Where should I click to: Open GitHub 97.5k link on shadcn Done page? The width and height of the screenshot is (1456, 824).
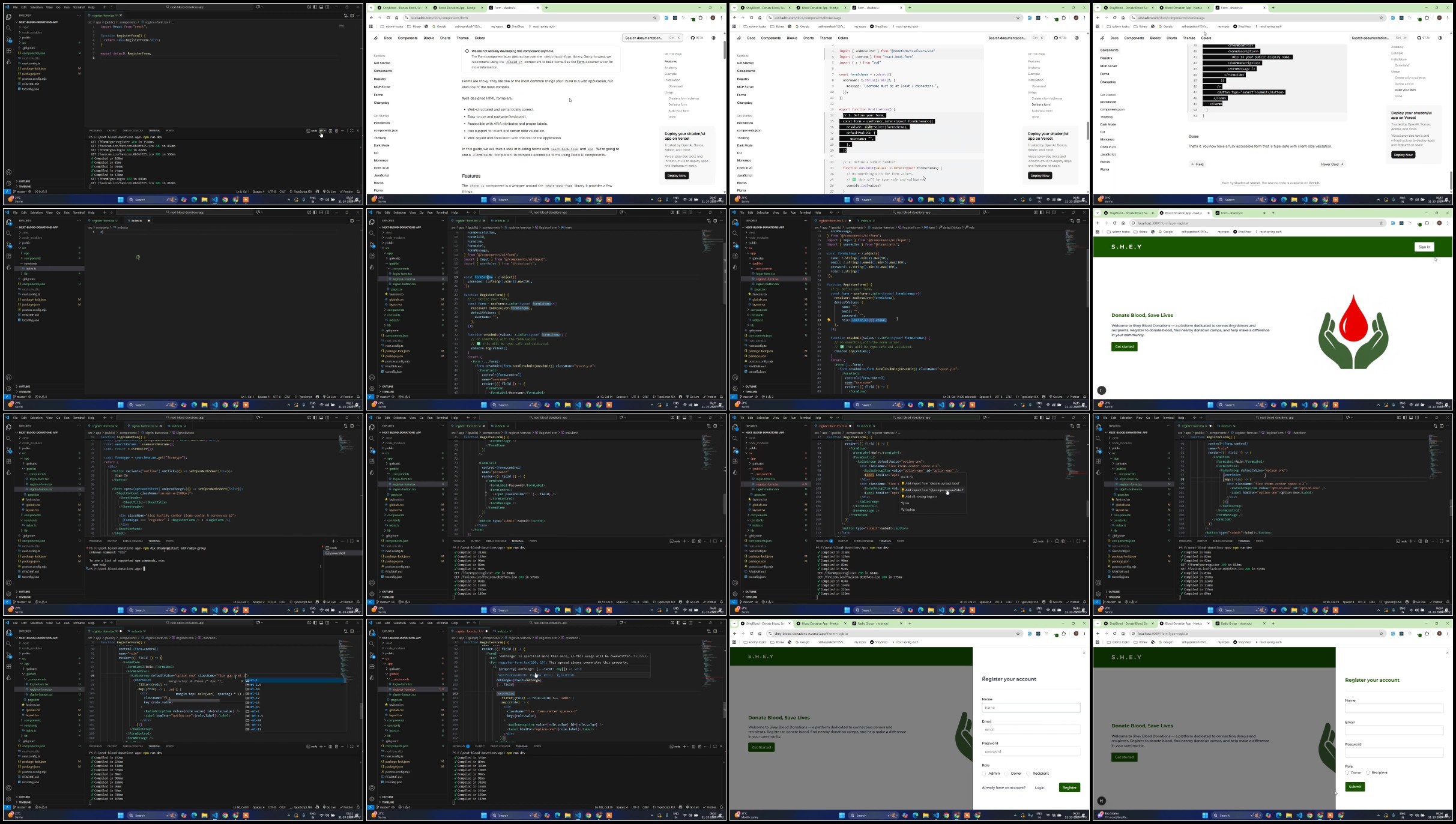click(1422, 38)
